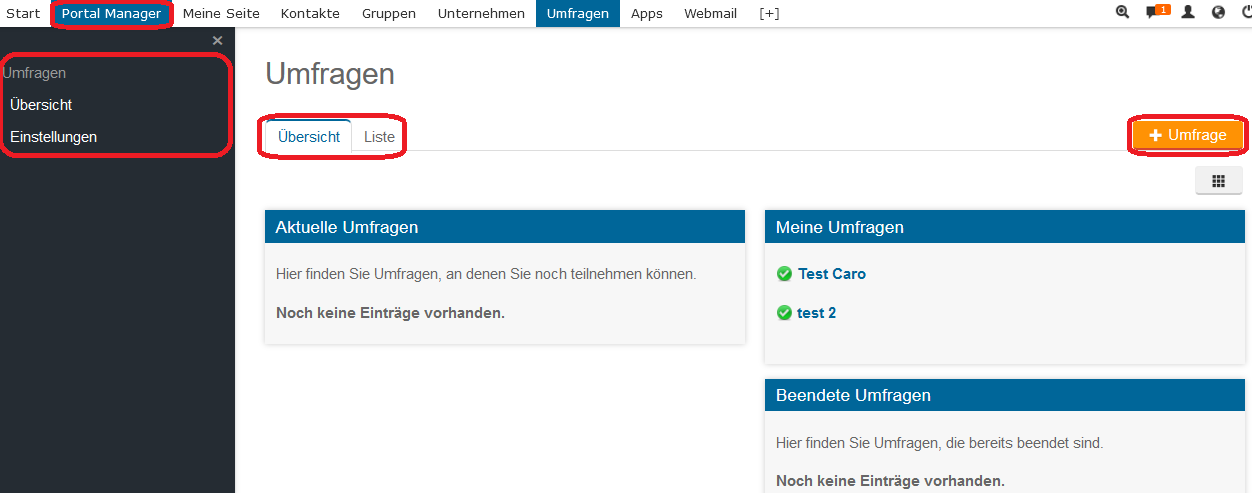
Task: Switch to the Liste tab
Action: tap(379, 137)
